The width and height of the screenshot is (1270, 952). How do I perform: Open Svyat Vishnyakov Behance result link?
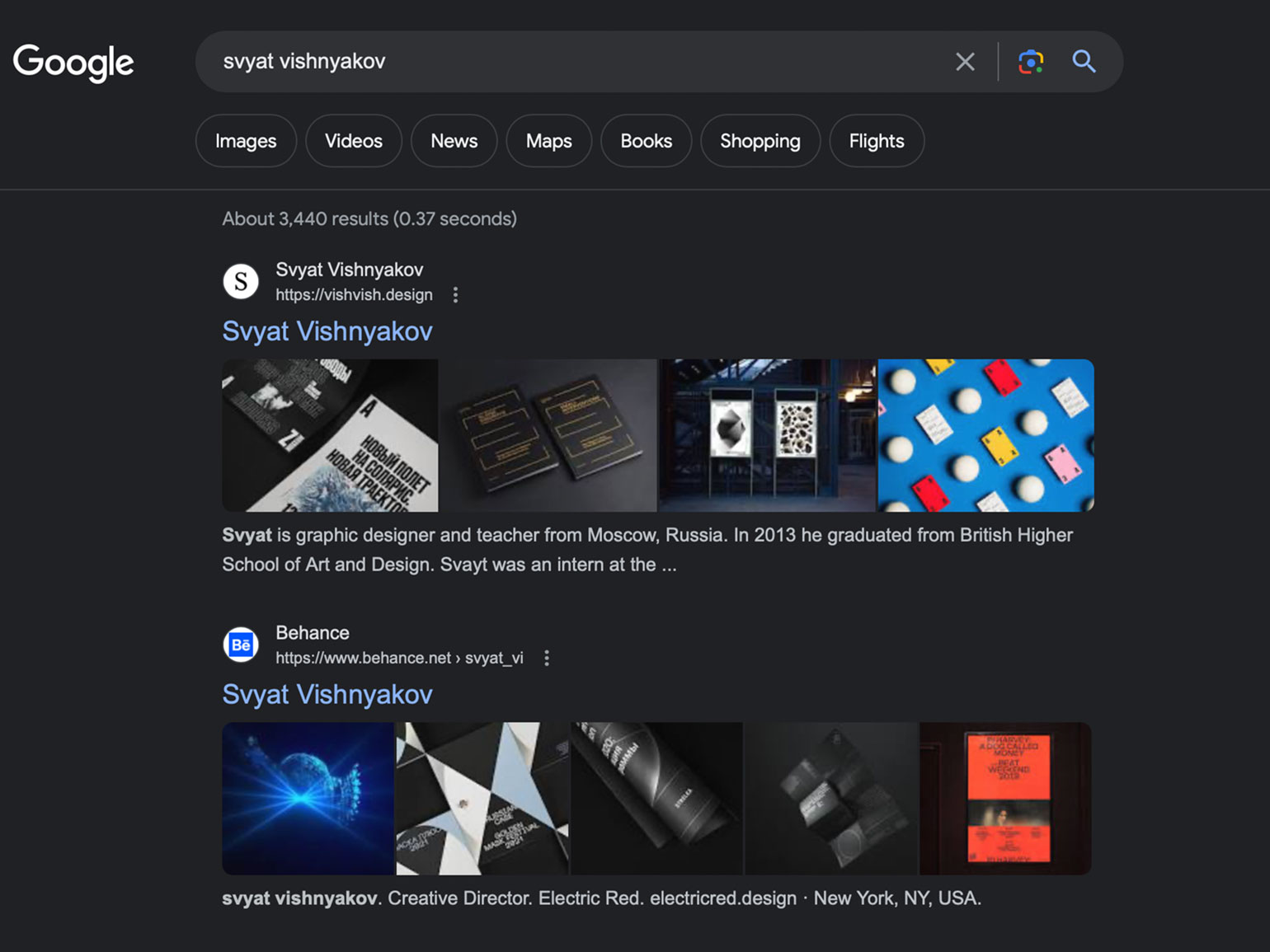[x=327, y=694]
